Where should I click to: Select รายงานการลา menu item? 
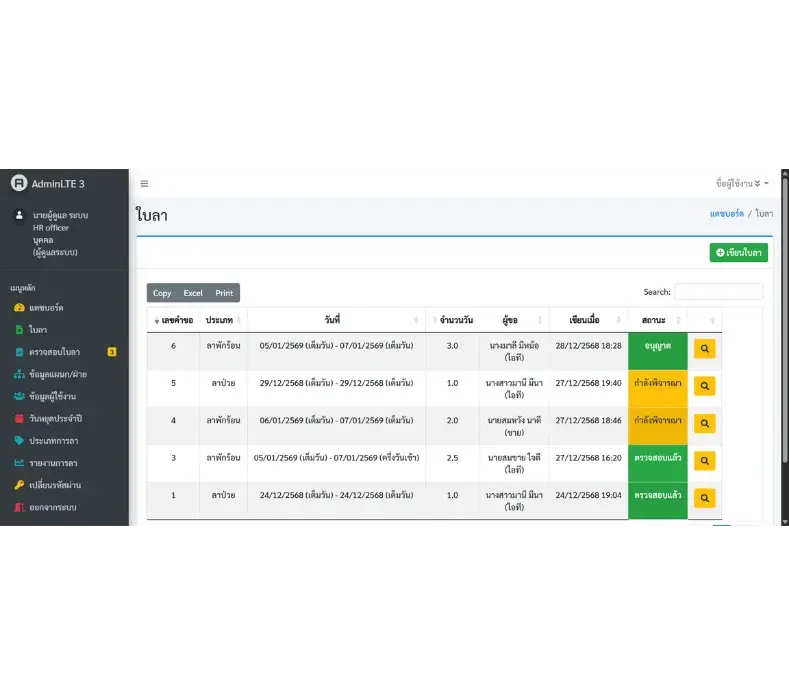tap(53, 463)
